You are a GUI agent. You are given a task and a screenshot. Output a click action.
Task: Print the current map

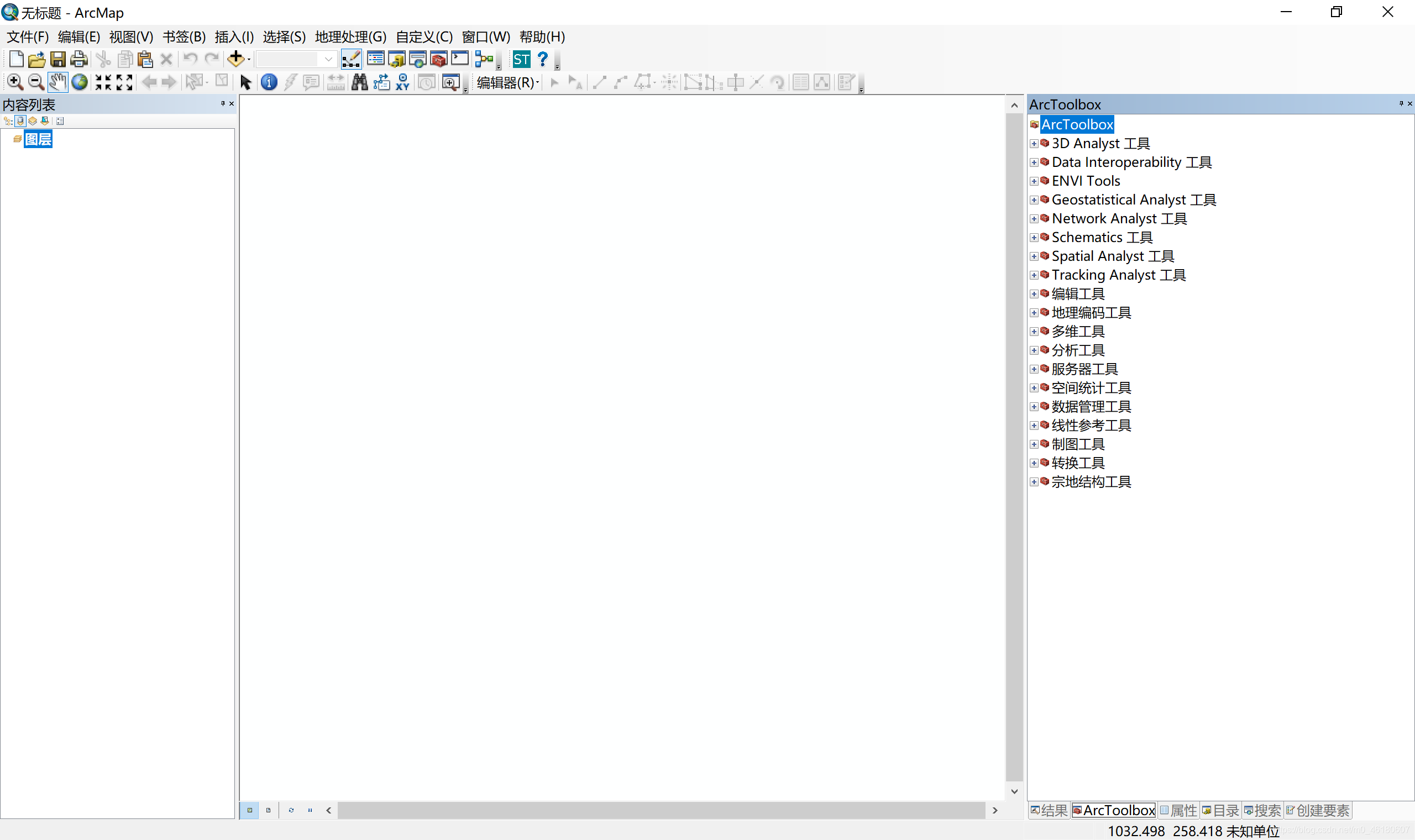(x=78, y=59)
